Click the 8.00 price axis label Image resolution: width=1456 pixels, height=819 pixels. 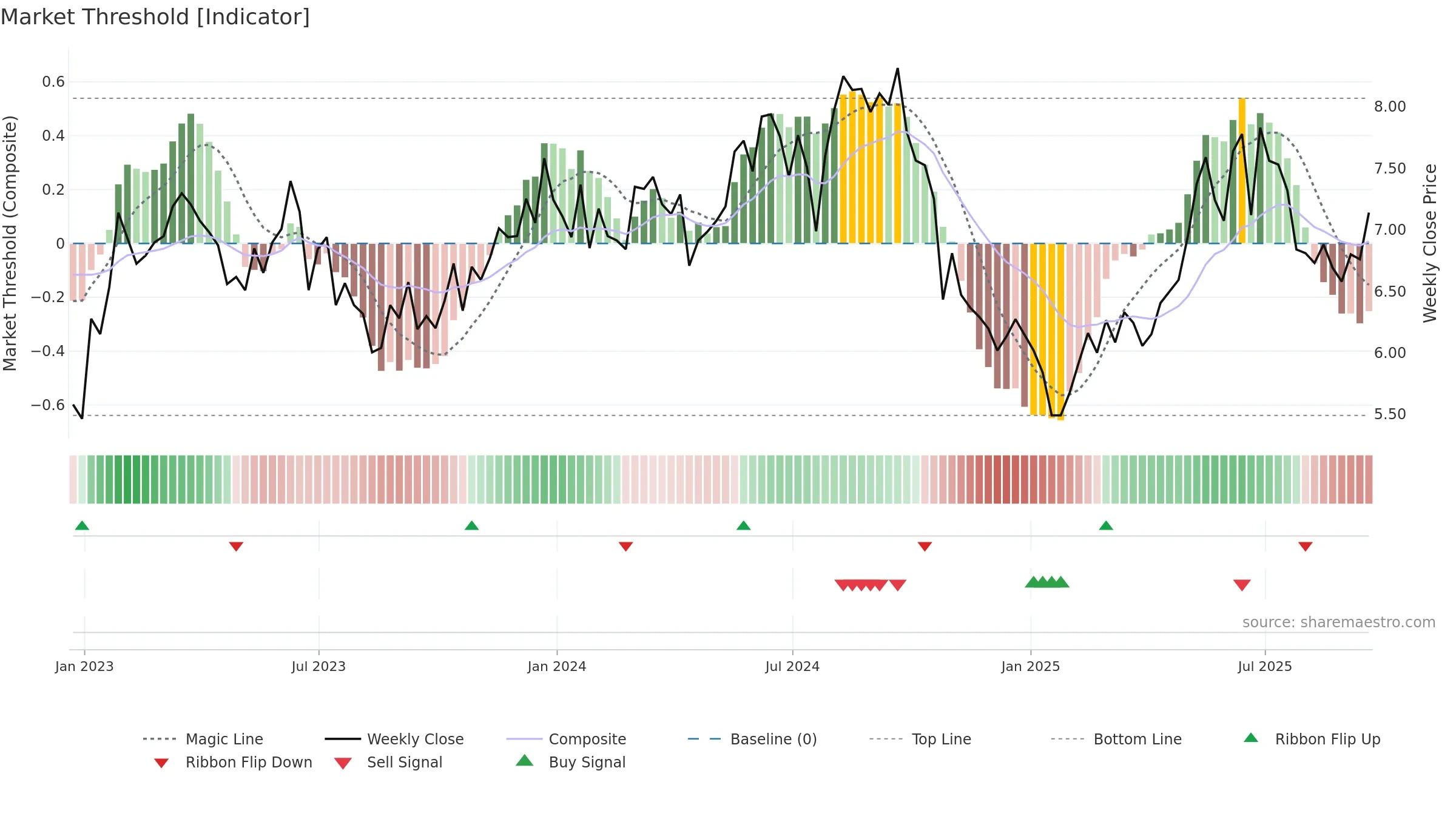pyautogui.click(x=1390, y=107)
